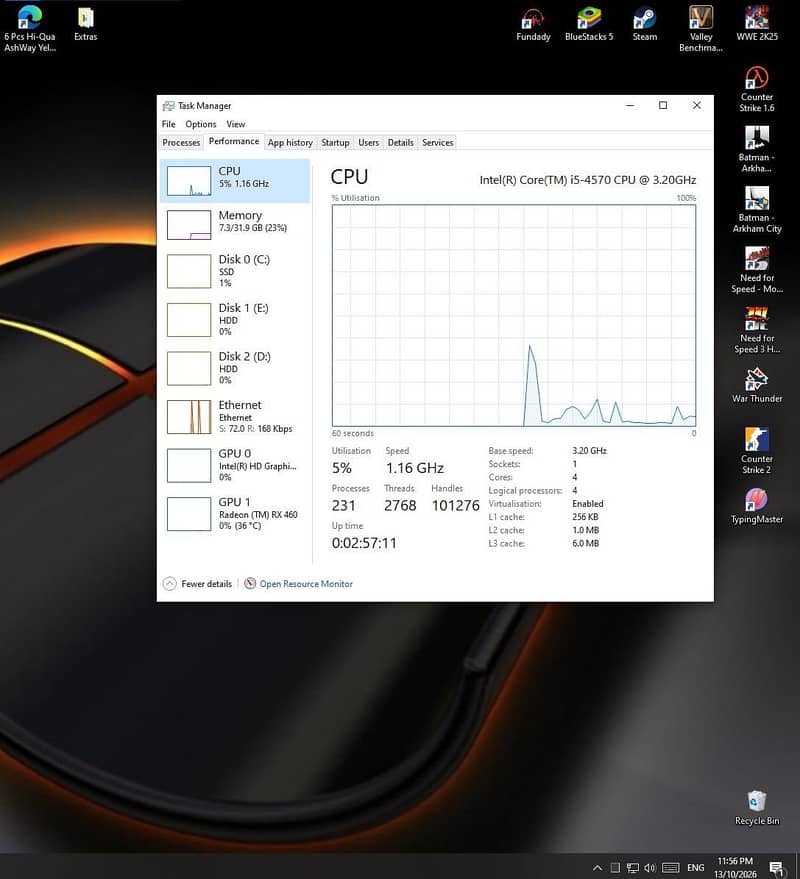Click the Virtualisation Enabled value

coord(588,503)
